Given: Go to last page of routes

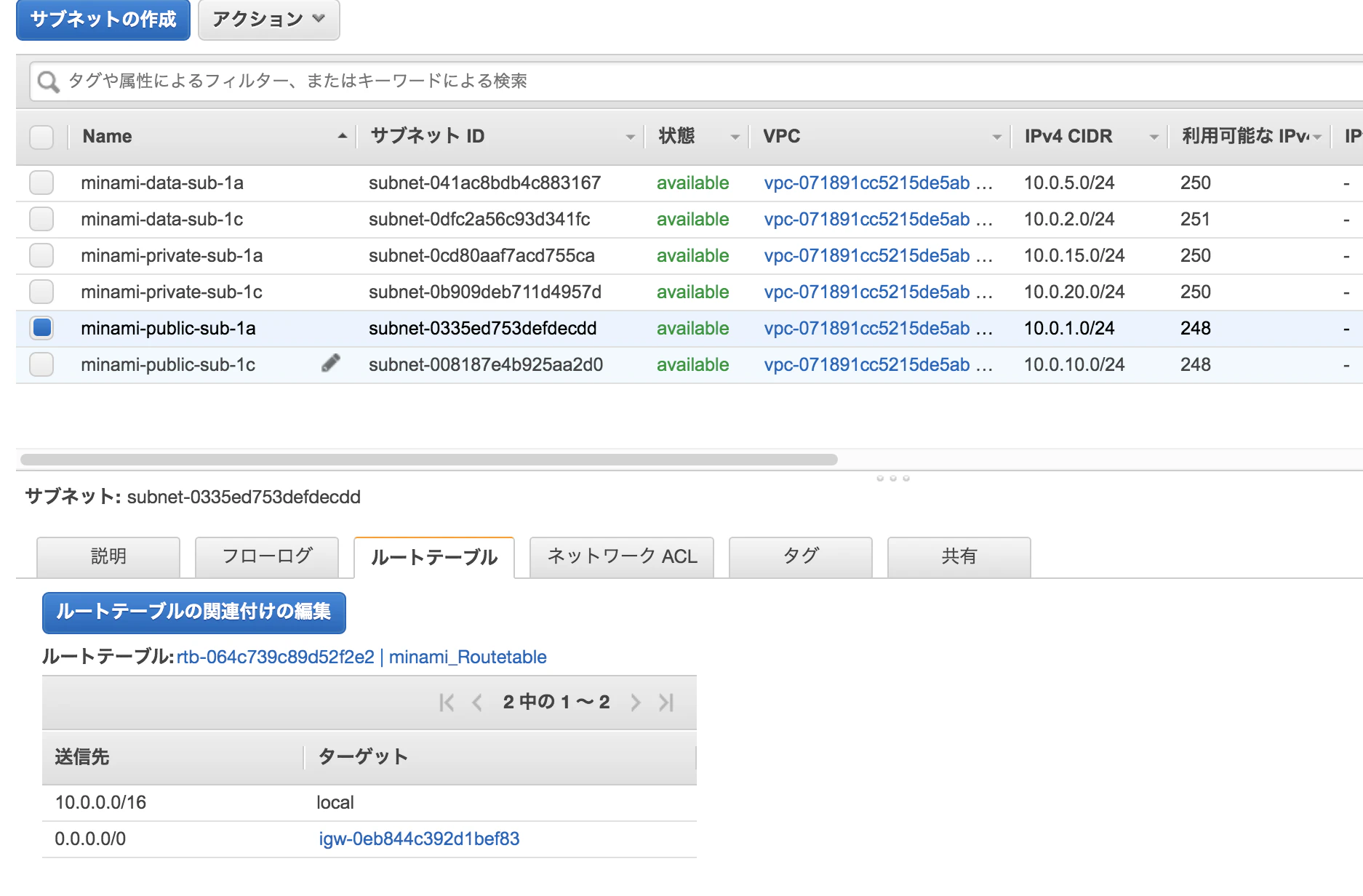Looking at the screenshot, I should pos(666,703).
